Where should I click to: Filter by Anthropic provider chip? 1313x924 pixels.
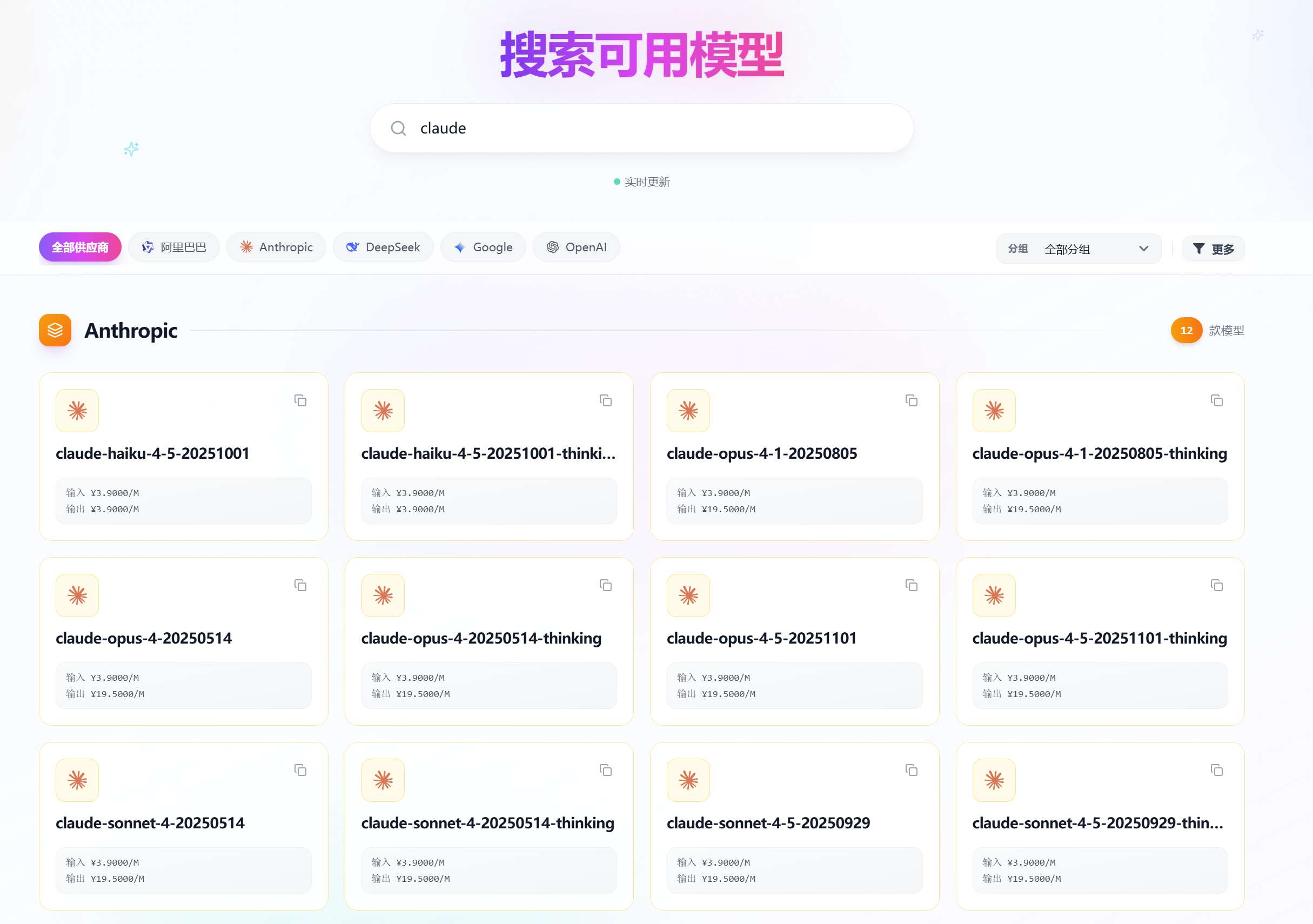click(276, 247)
